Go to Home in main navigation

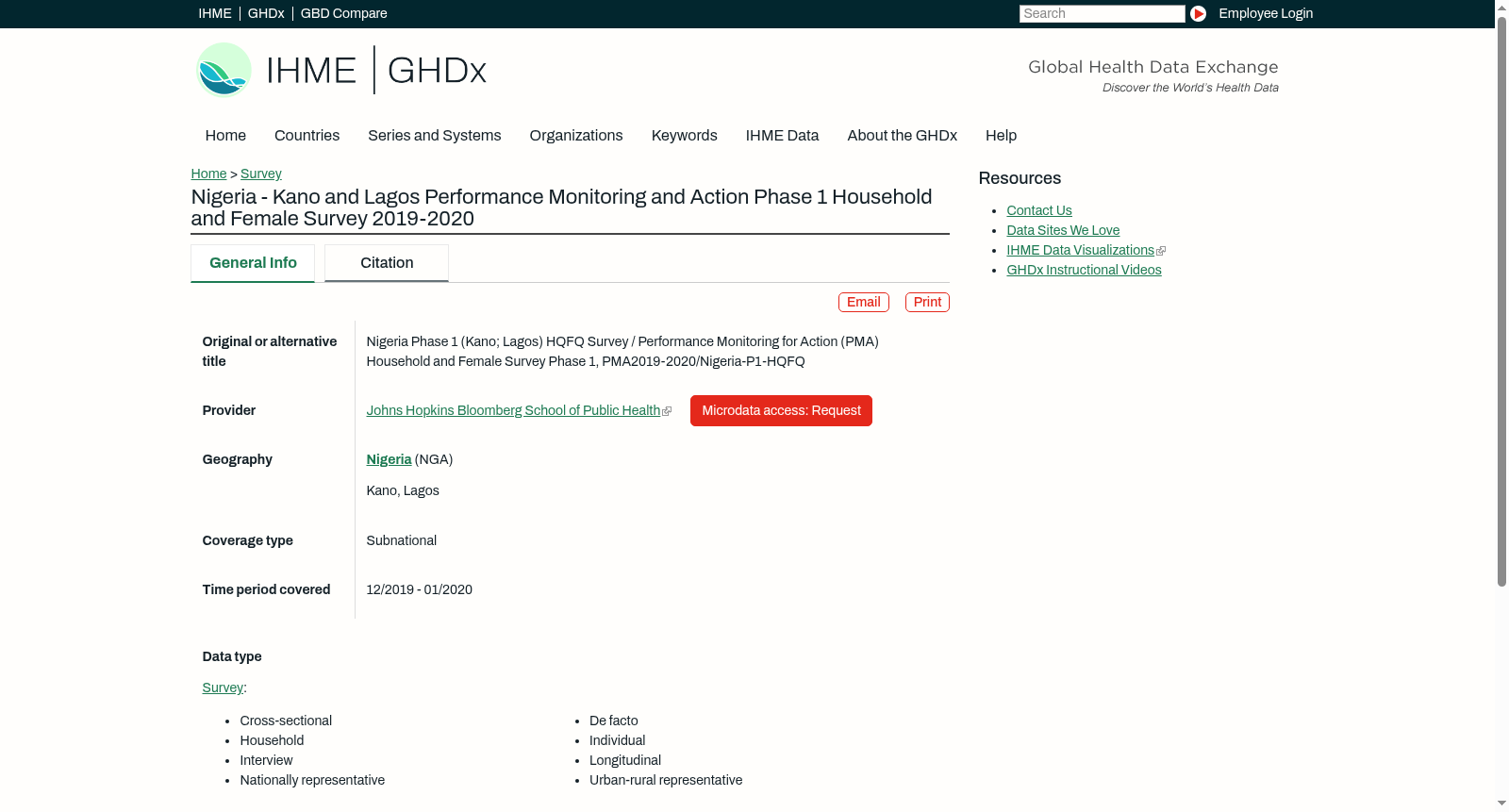tap(225, 136)
